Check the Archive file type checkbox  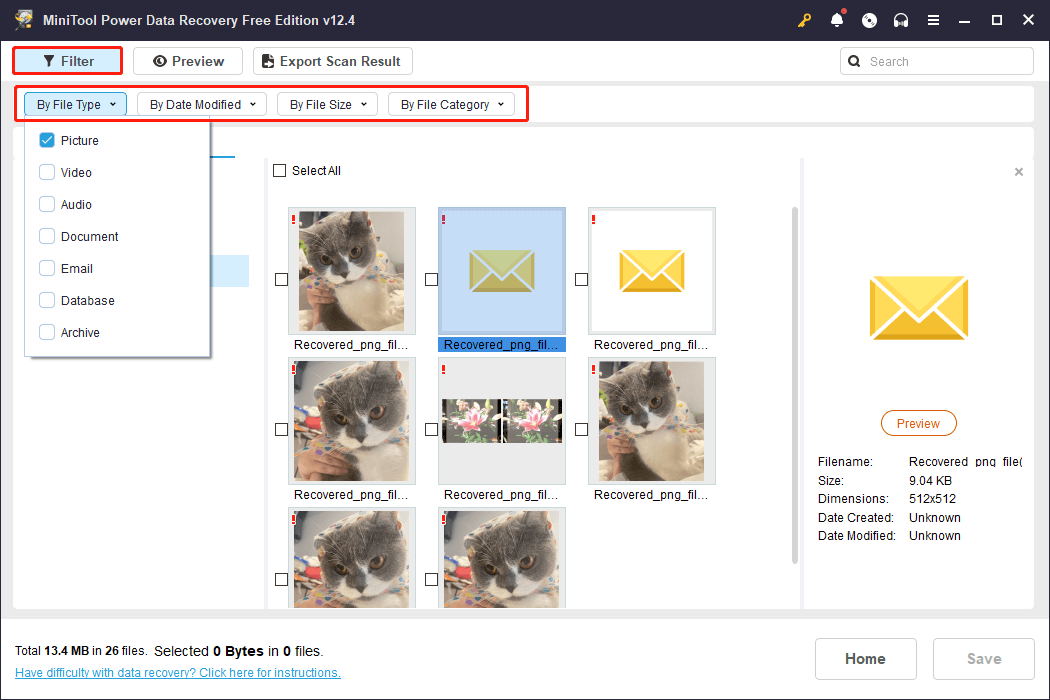tap(47, 332)
